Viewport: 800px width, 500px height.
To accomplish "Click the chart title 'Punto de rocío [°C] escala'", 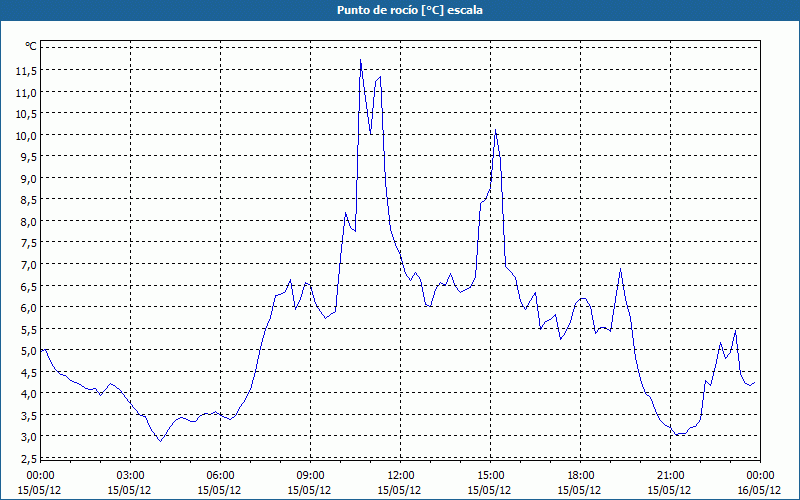I will point(410,10).
